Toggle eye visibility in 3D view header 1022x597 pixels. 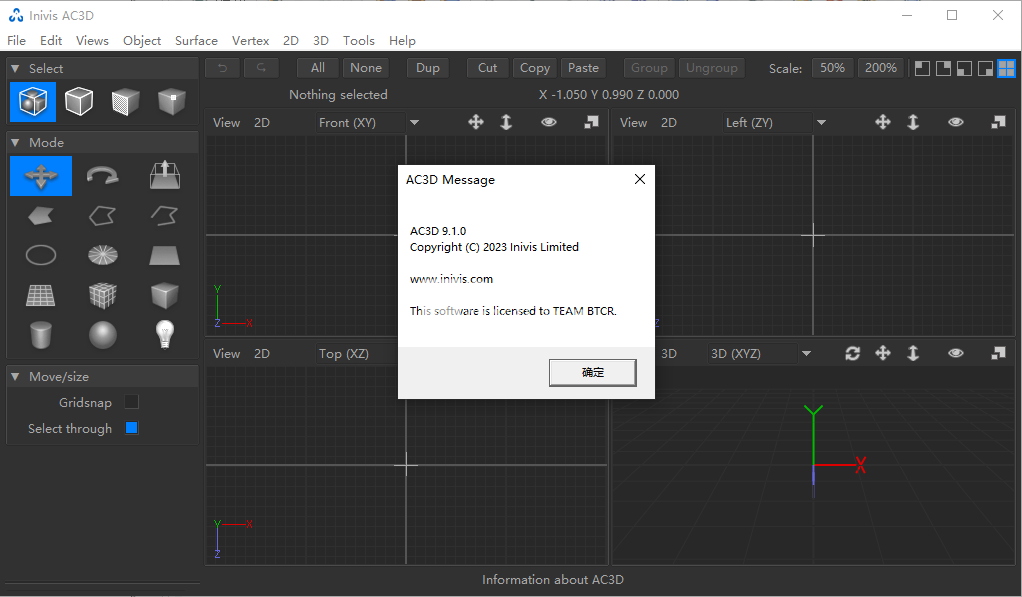tap(956, 353)
